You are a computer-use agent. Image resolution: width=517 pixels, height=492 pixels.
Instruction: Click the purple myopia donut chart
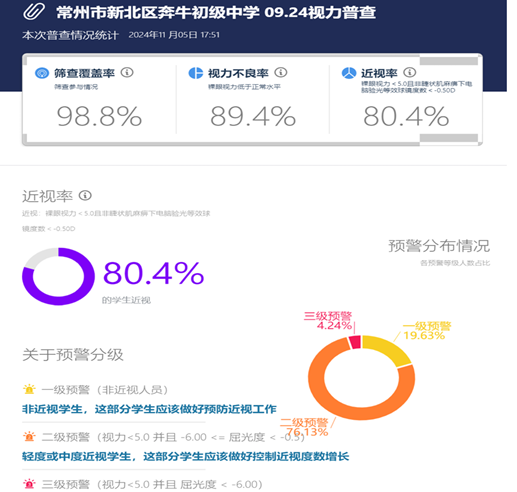[x=58, y=276]
